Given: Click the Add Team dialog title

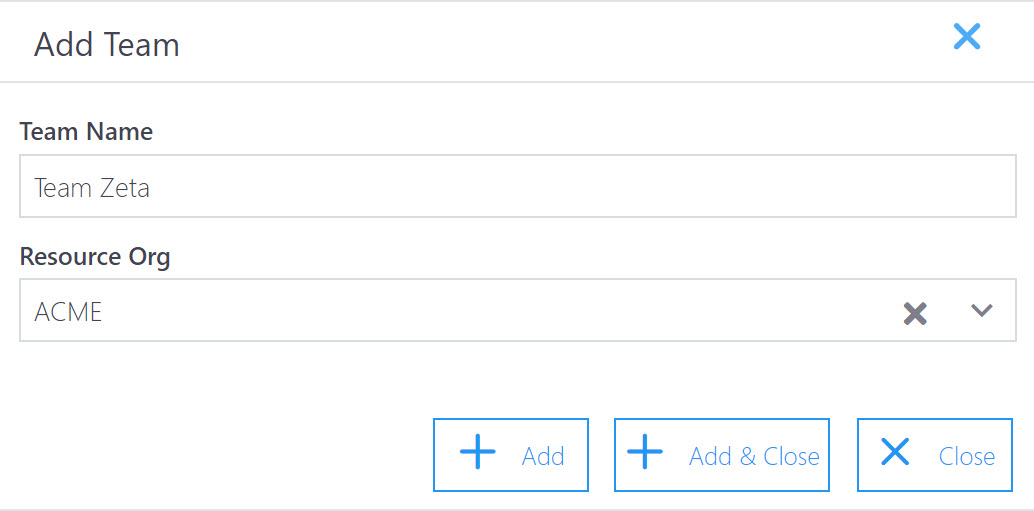Looking at the screenshot, I should pos(107,45).
